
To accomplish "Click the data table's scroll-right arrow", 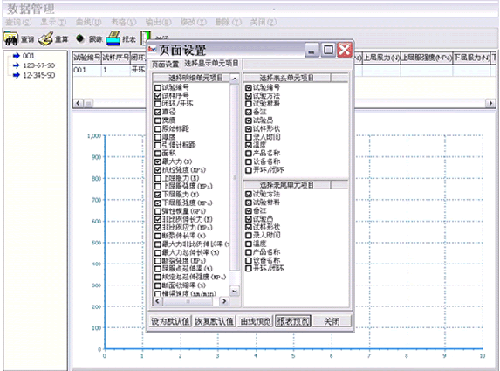I will coord(490,103).
